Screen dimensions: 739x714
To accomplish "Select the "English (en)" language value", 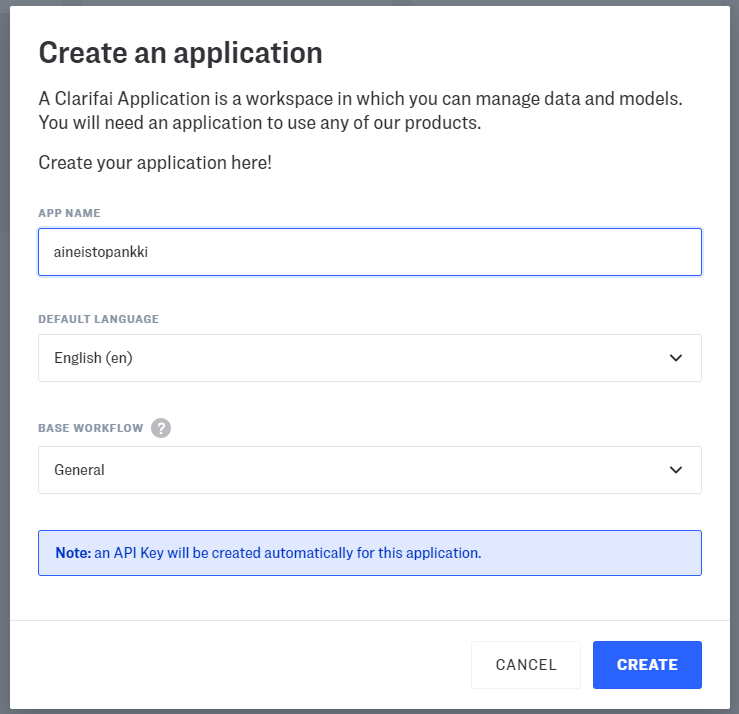I will [x=93, y=358].
